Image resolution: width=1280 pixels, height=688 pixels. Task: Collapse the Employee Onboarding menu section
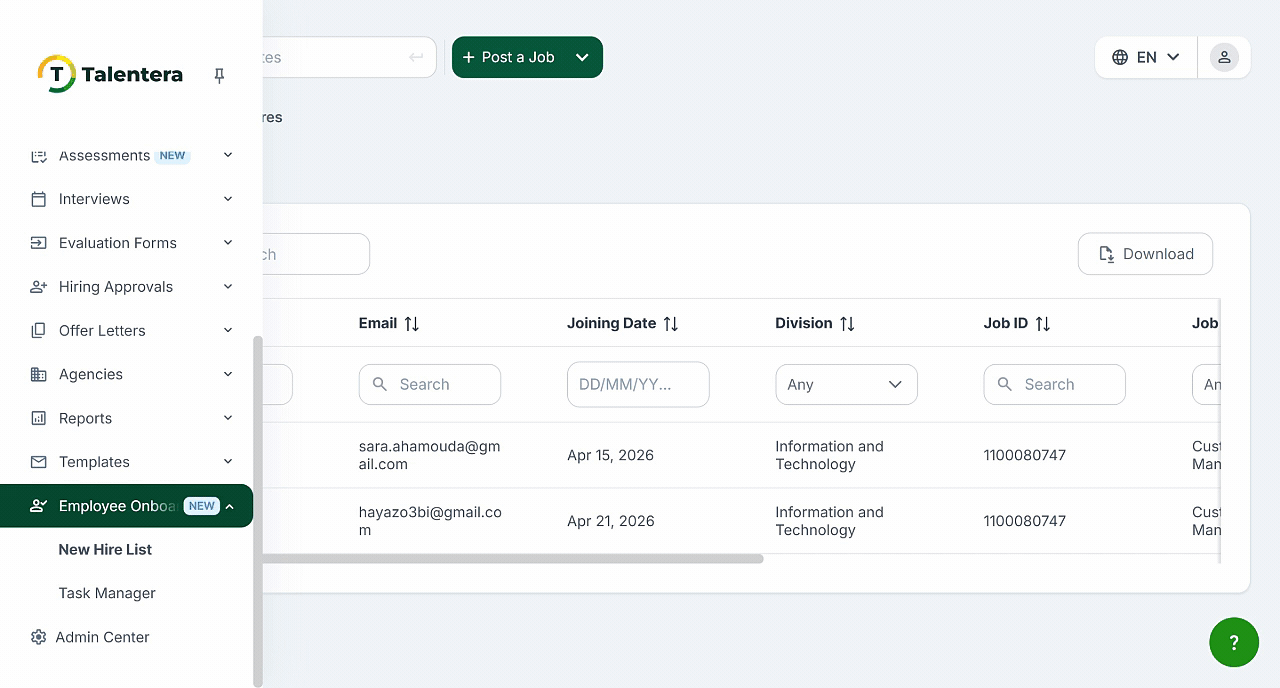point(229,506)
